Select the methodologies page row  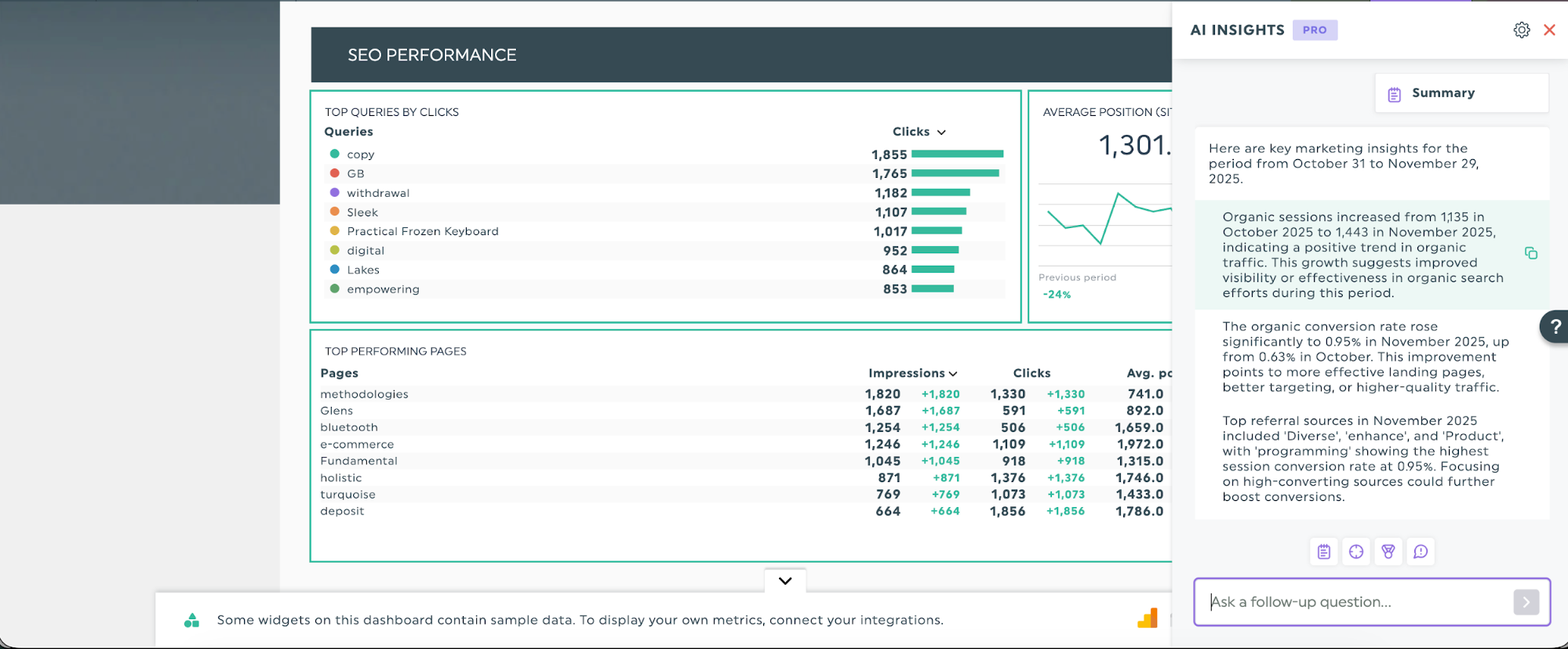(364, 394)
